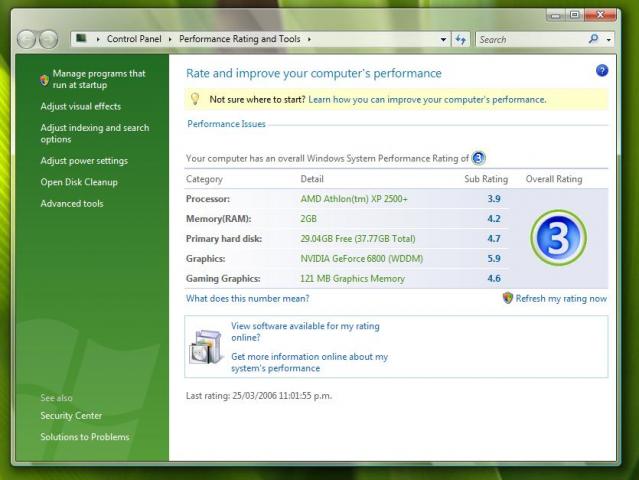Click the search magnifier icon

pos(594,39)
